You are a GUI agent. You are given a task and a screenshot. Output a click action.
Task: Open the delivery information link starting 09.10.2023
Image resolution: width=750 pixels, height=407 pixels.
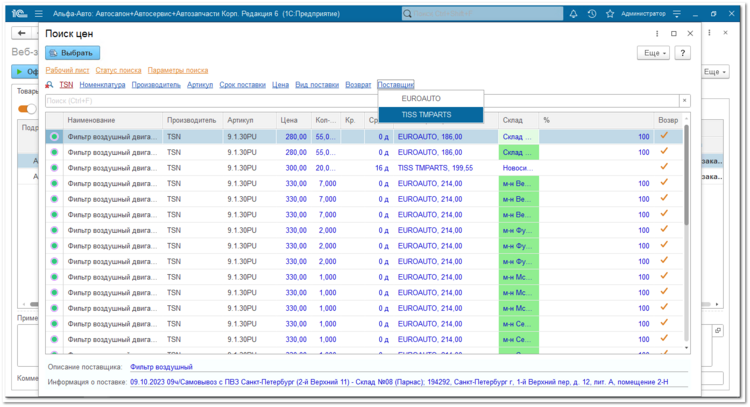click(x=399, y=382)
